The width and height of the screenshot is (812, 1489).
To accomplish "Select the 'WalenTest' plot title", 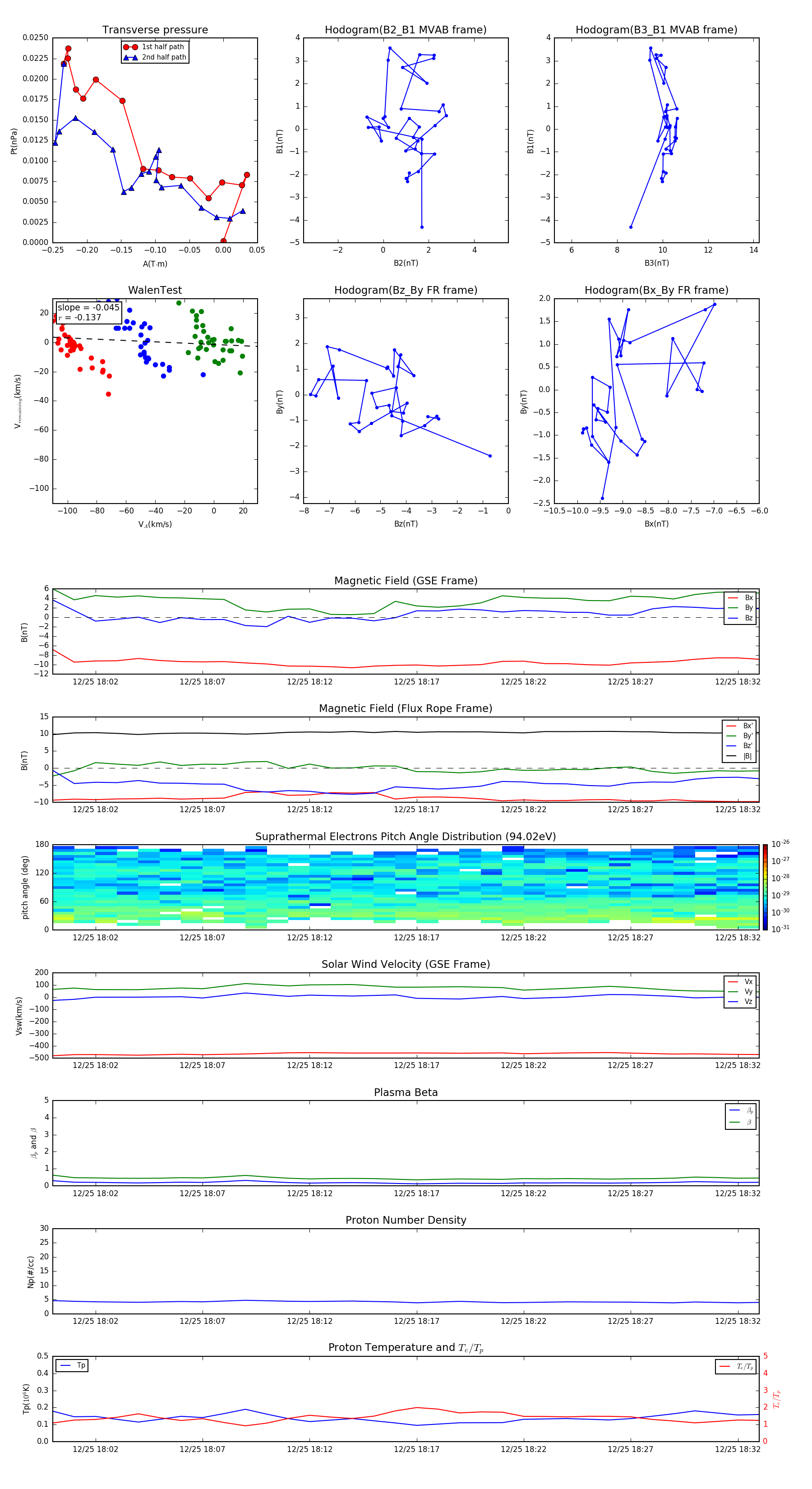I will pos(155,290).
